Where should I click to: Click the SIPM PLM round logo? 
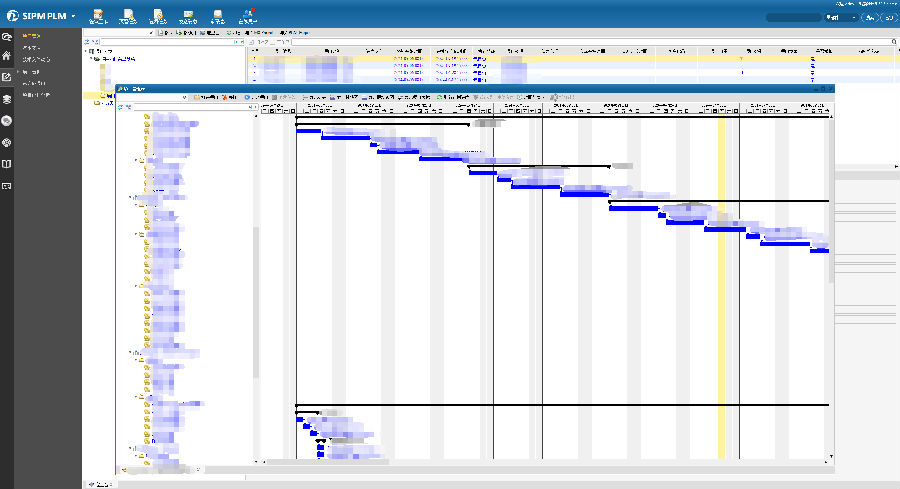12,15
